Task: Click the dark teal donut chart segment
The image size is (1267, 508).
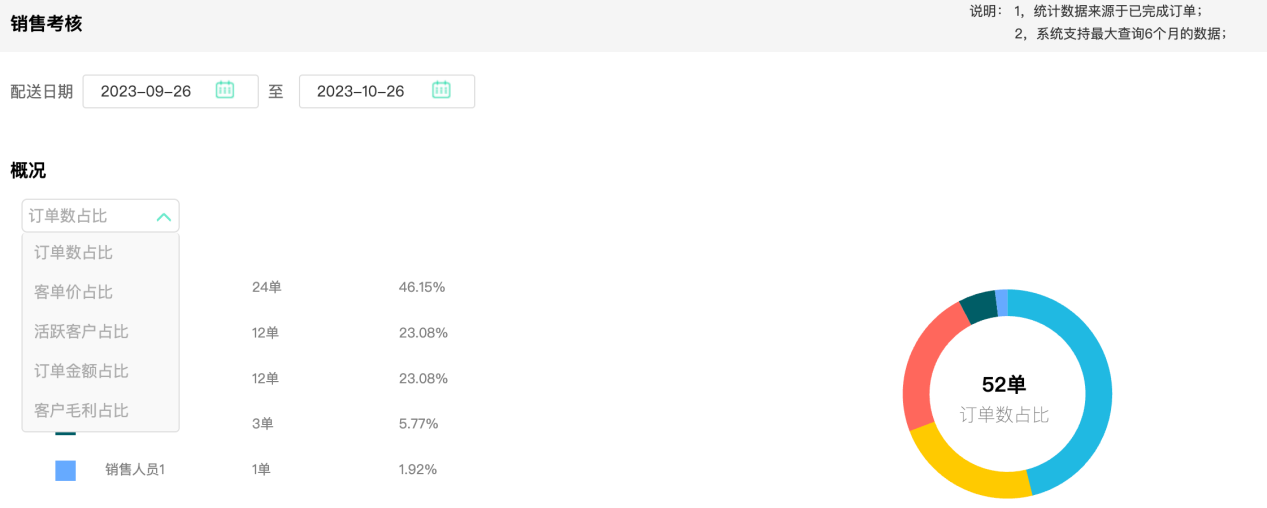Action: (x=978, y=307)
